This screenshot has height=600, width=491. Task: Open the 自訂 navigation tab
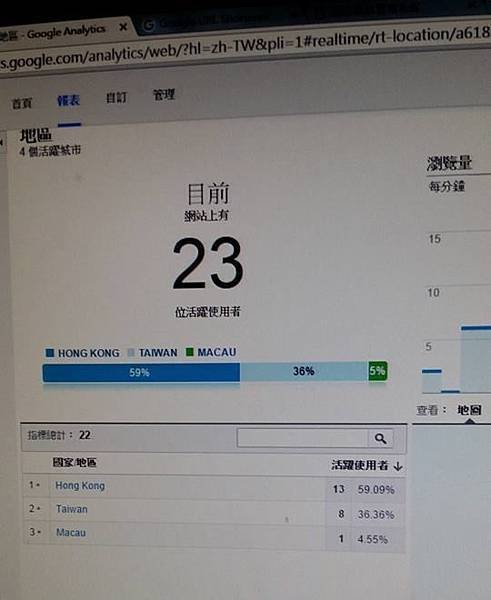pos(116,98)
